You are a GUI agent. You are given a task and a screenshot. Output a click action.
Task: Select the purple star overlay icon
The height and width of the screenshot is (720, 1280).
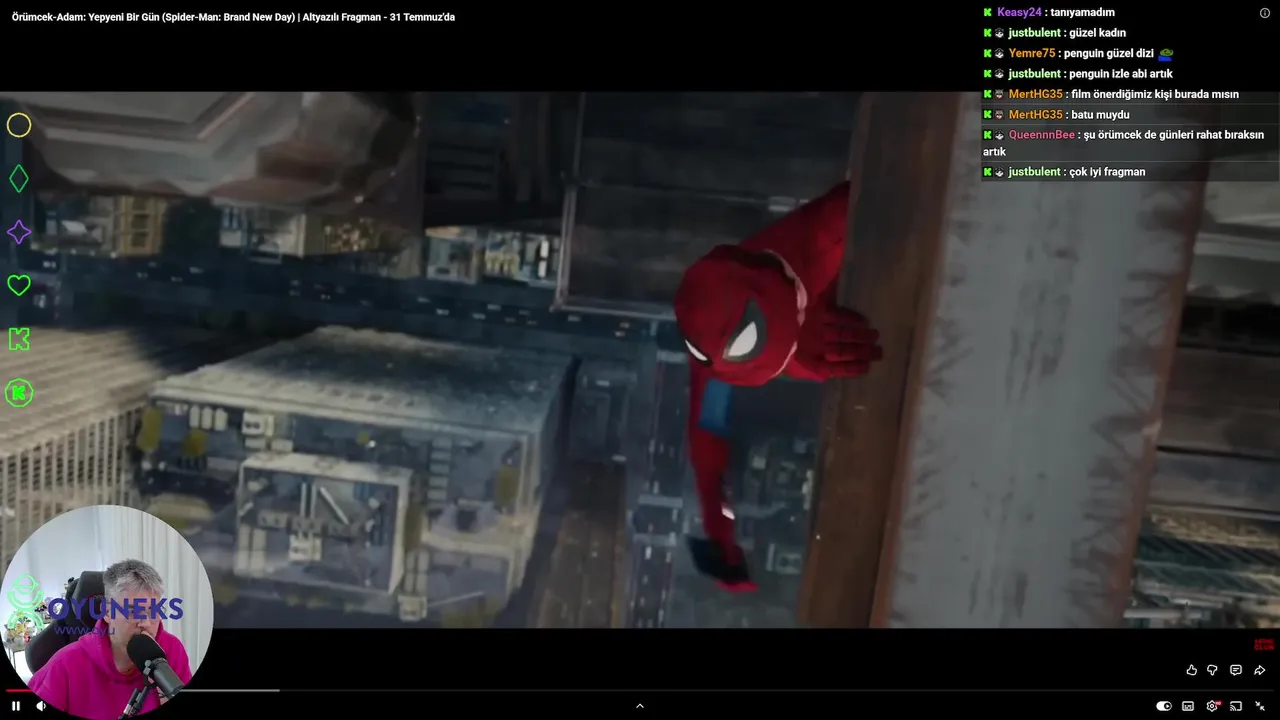click(19, 232)
